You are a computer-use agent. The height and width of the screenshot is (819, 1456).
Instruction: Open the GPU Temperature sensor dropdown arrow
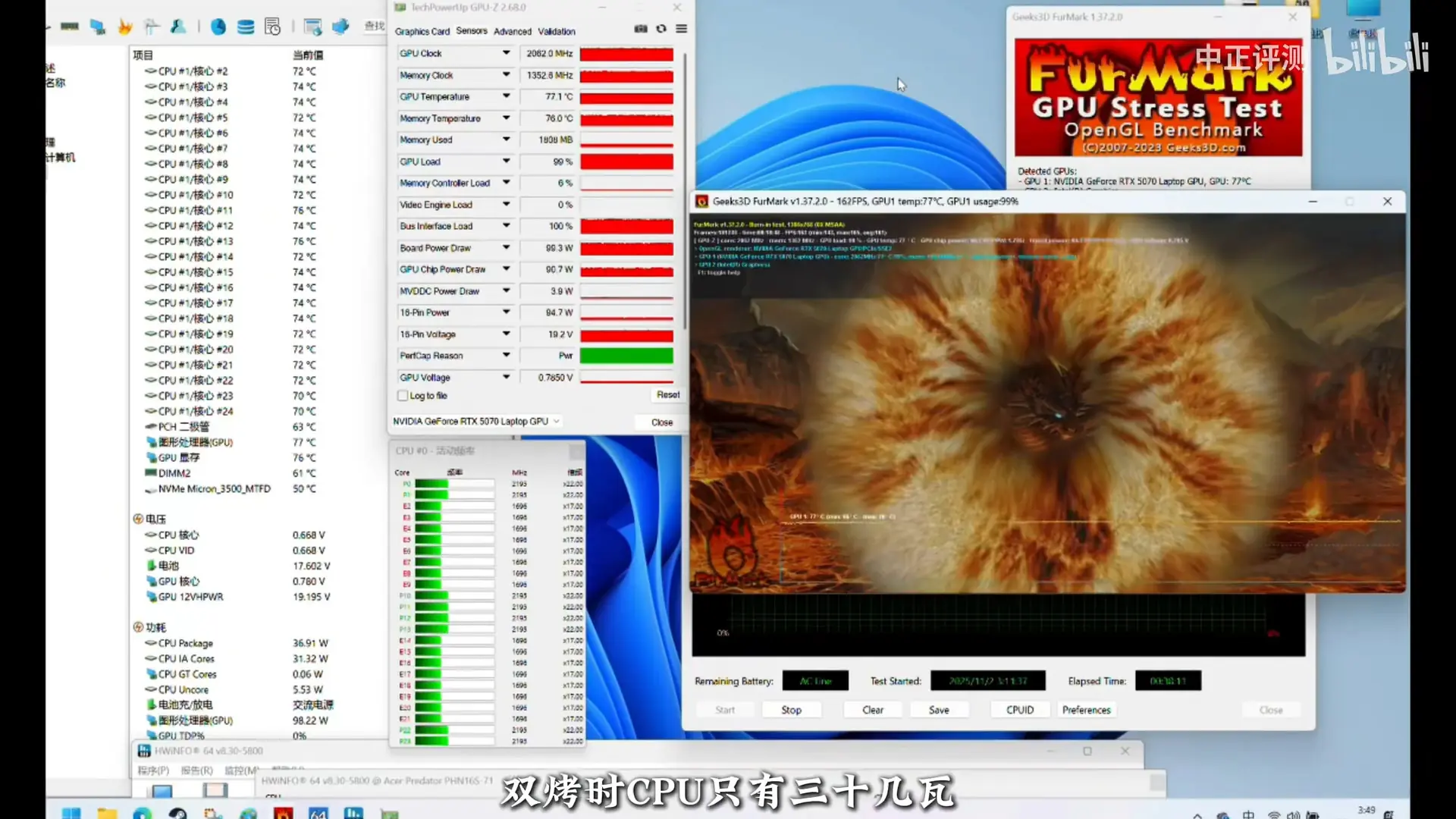tap(506, 96)
